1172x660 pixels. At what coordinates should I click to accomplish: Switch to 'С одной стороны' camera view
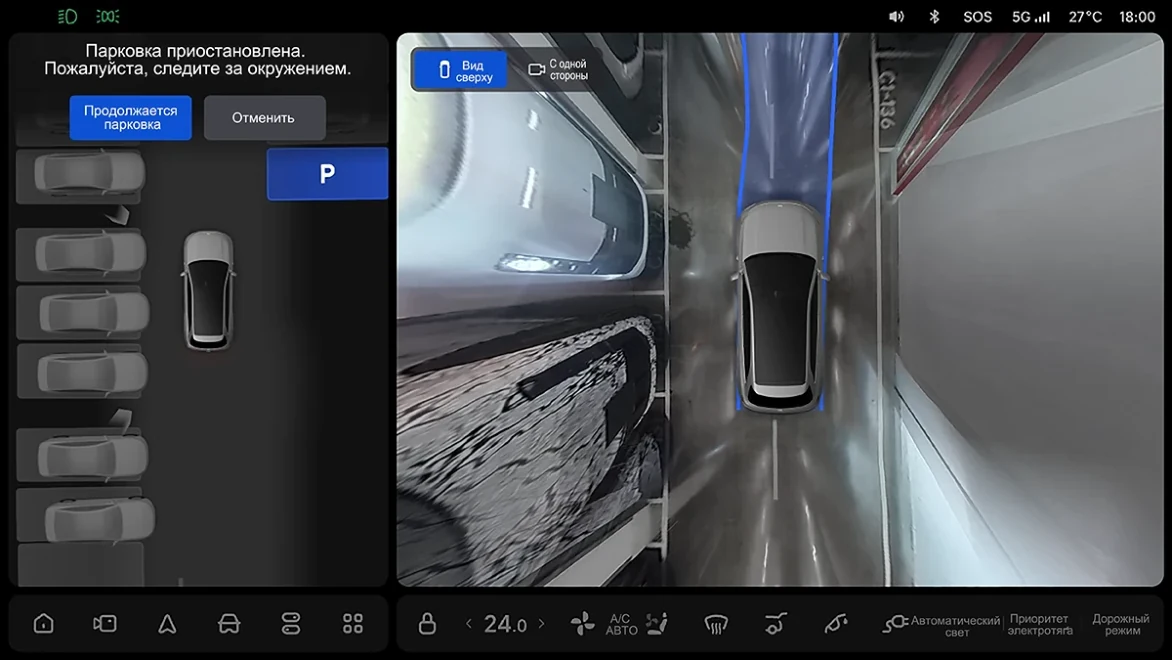(x=558, y=70)
